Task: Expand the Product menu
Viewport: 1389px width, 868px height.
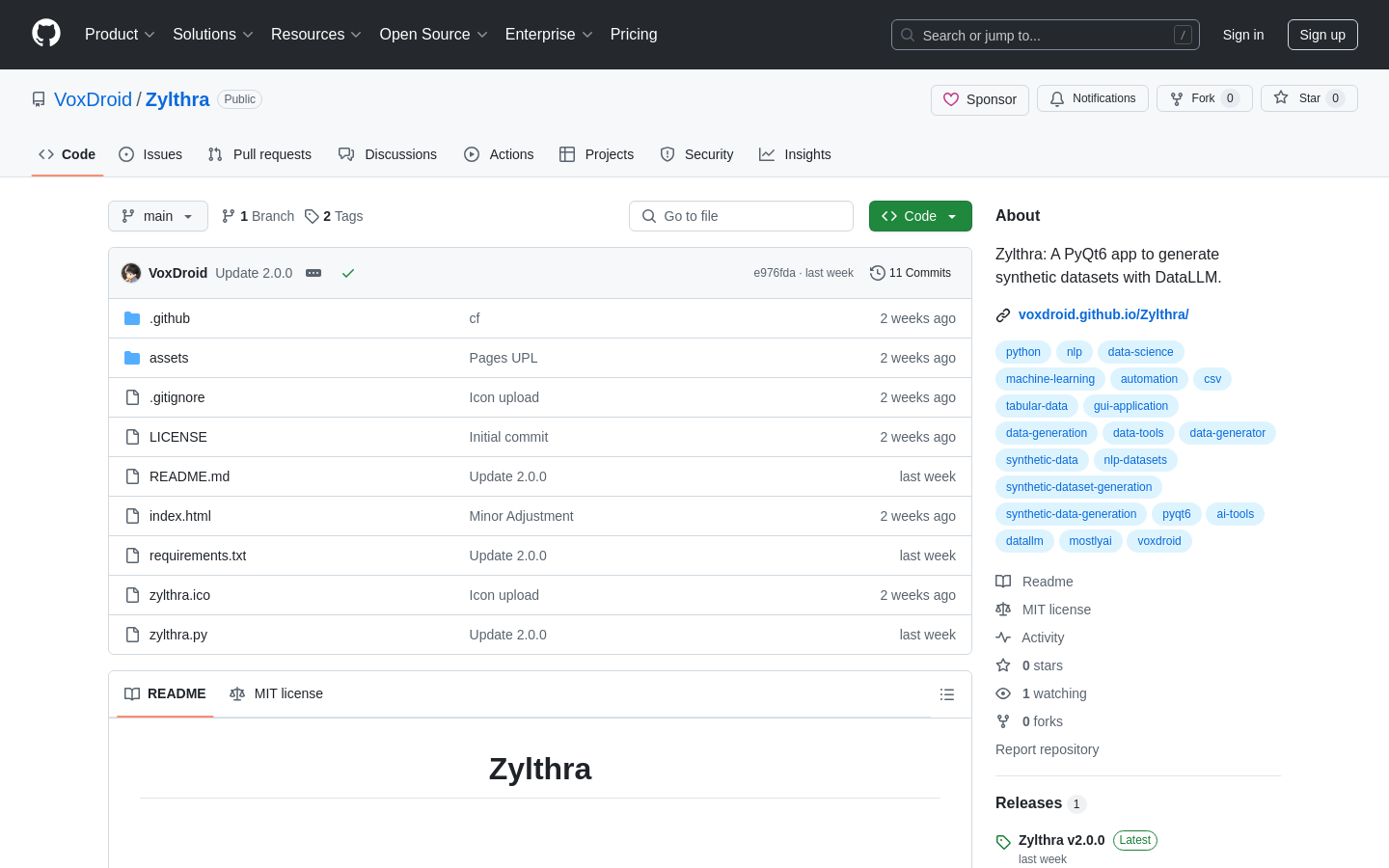Action: pyautogui.click(x=120, y=35)
